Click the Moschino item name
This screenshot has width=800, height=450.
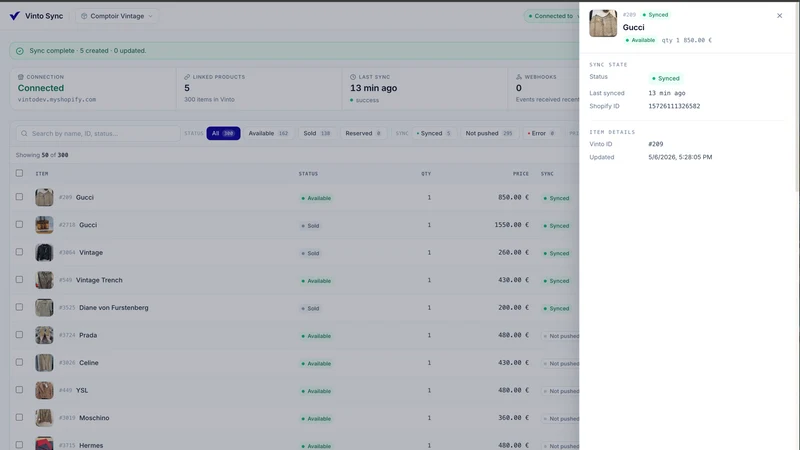(94, 418)
